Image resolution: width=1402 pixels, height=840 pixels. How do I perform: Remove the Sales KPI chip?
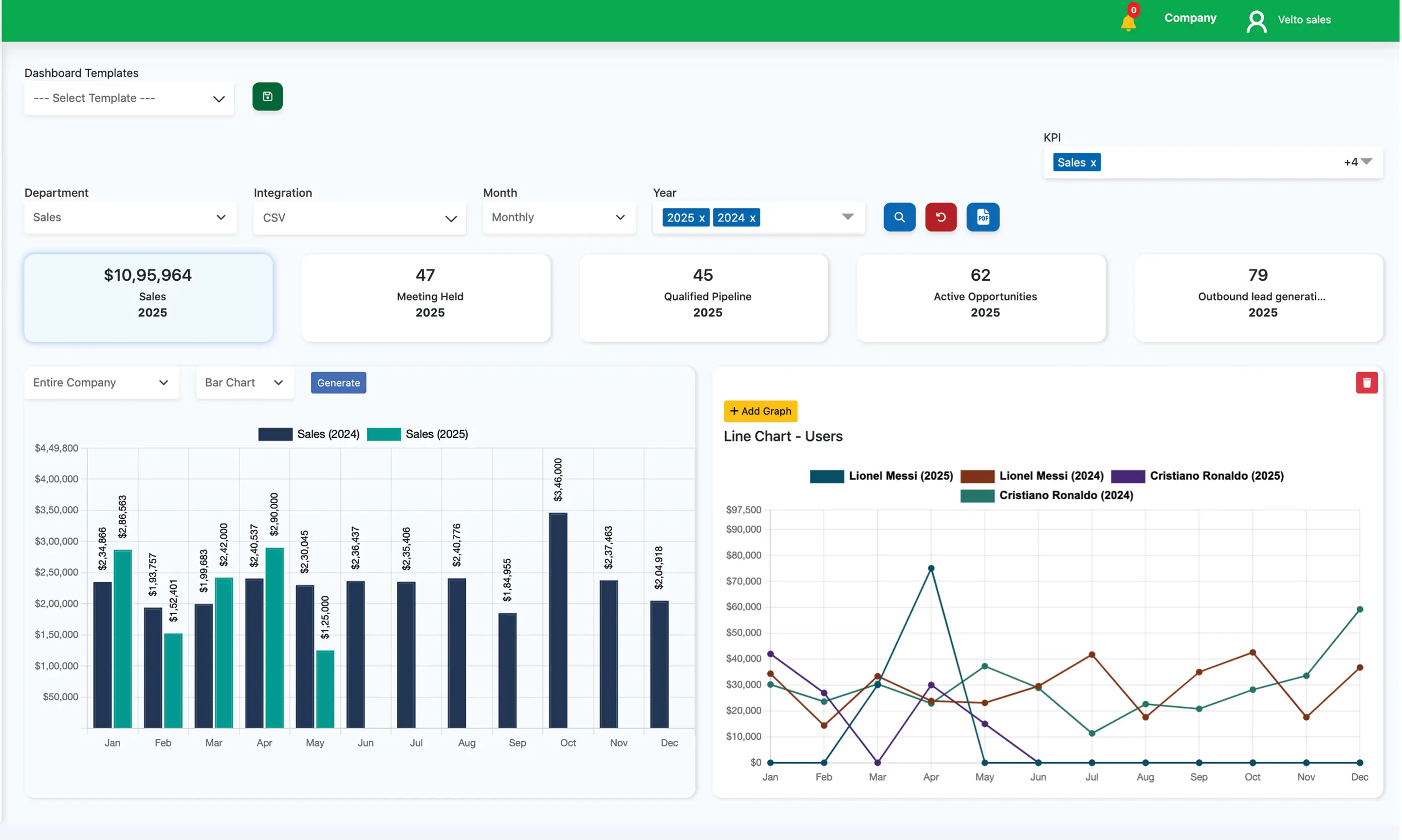pyautogui.click(x=1092, y=162)
